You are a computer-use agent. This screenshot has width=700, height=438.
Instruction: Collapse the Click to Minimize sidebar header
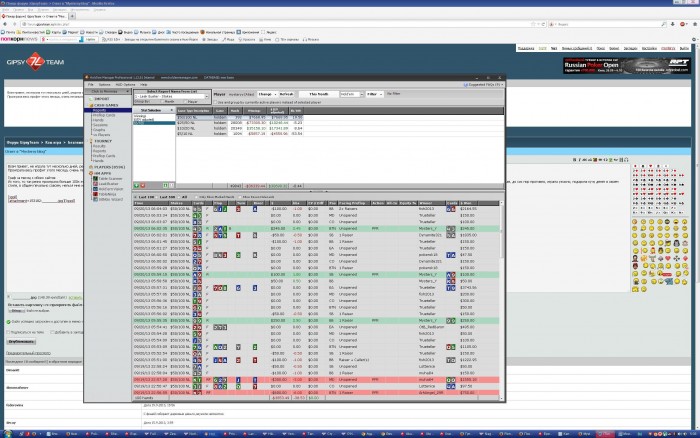click(108, 92)
